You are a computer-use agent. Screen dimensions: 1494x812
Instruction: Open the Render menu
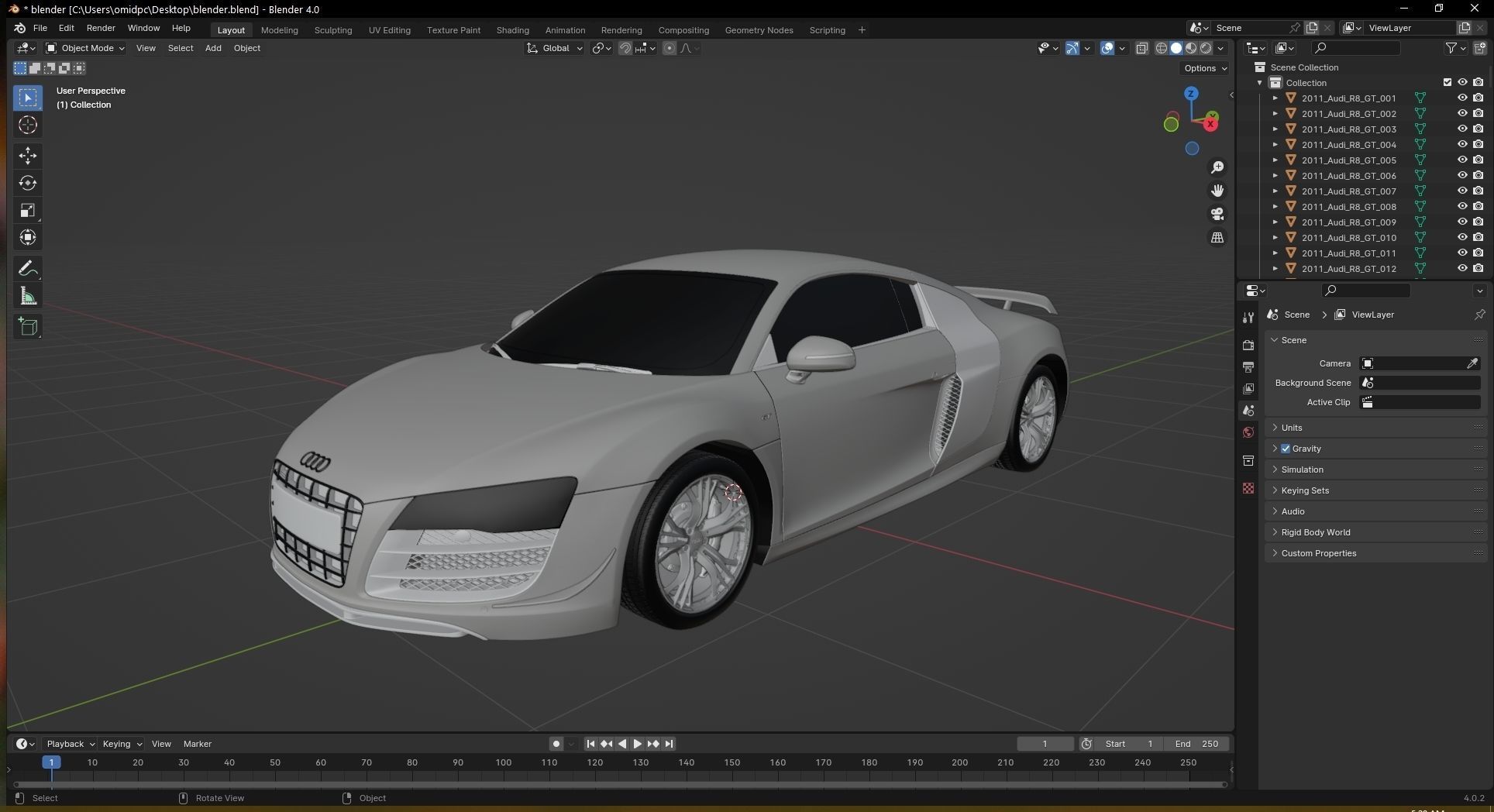pos(101,28)
